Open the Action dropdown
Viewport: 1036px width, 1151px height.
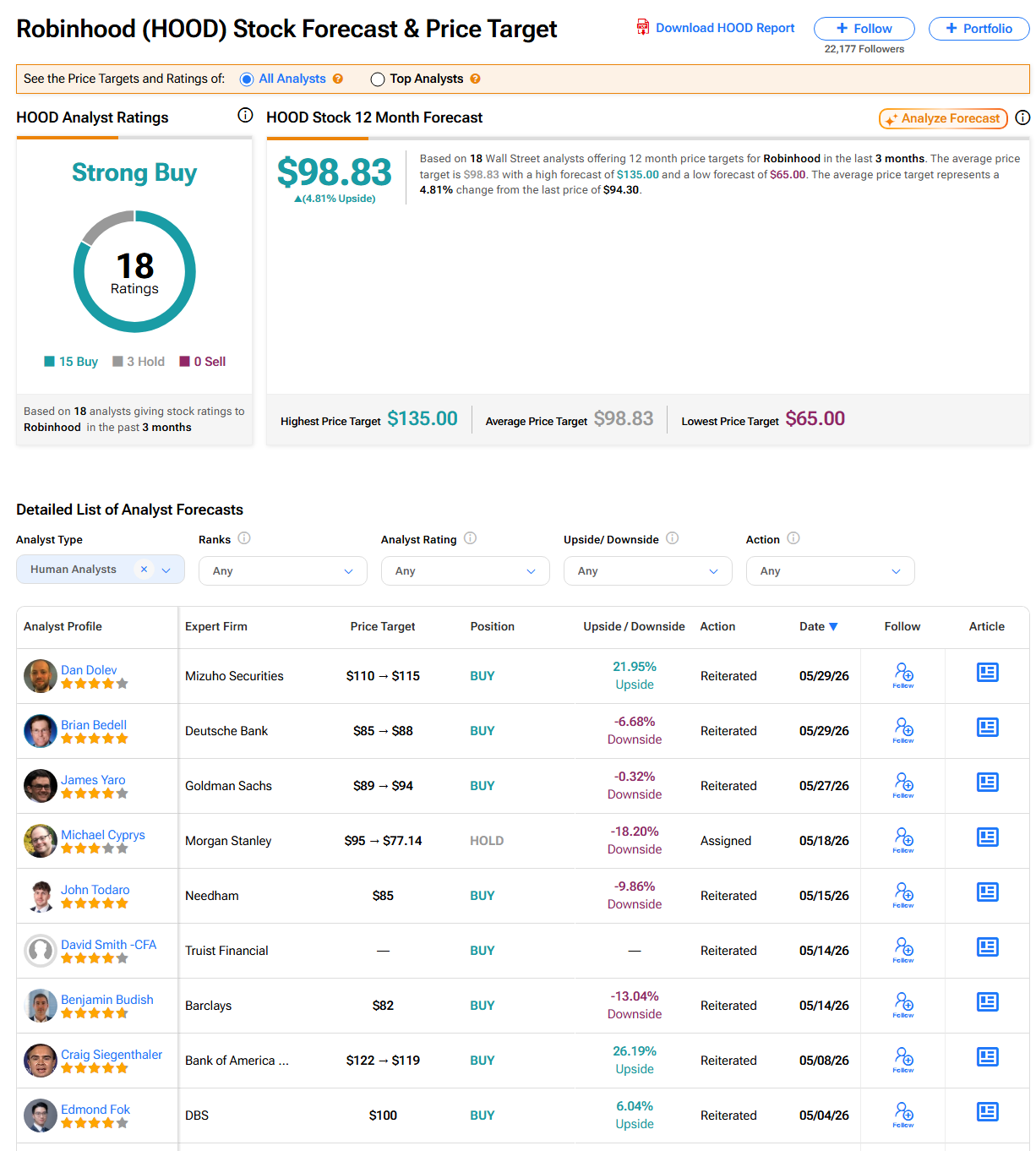831,571
